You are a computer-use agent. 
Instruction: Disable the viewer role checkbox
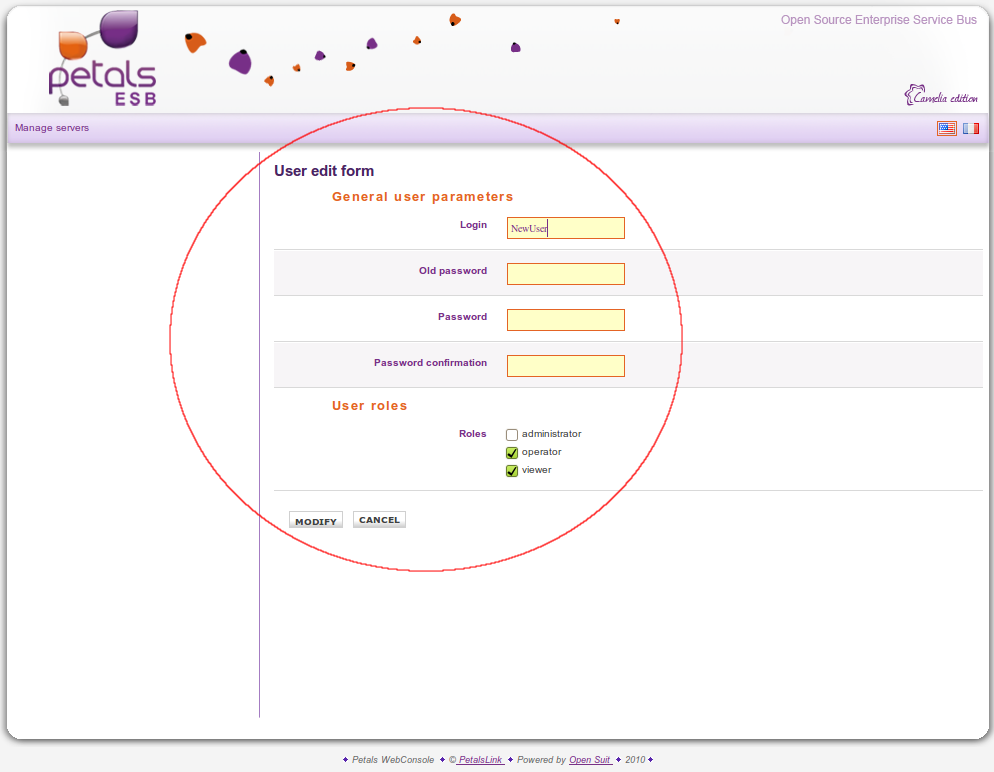pyautogui.click(x=512, y=471)
